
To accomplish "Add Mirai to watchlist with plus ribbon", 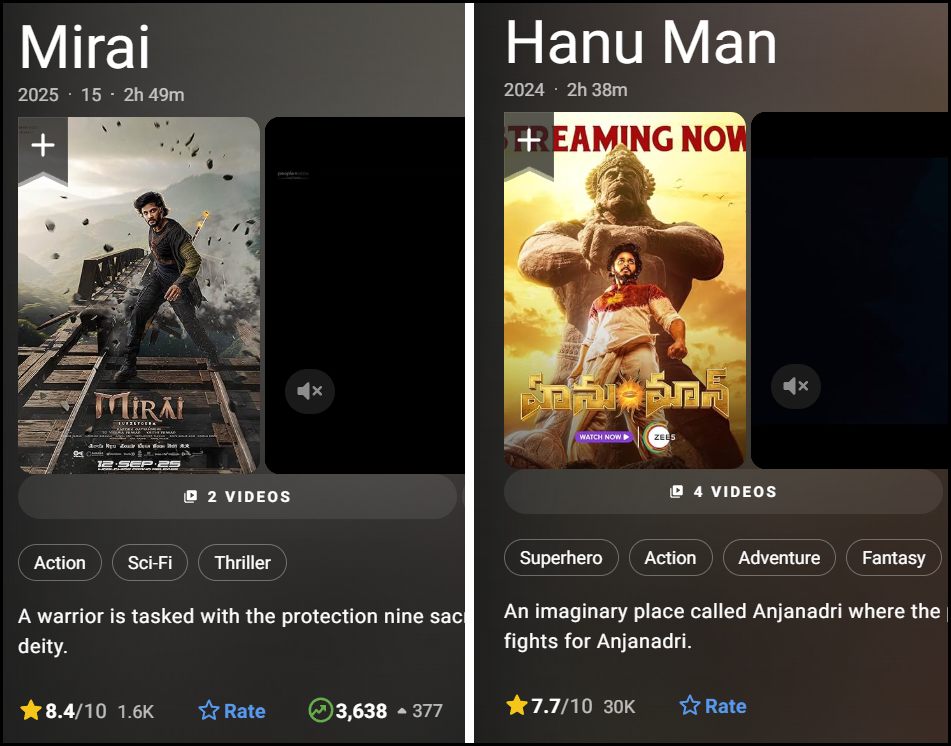I will click(43, 149).
